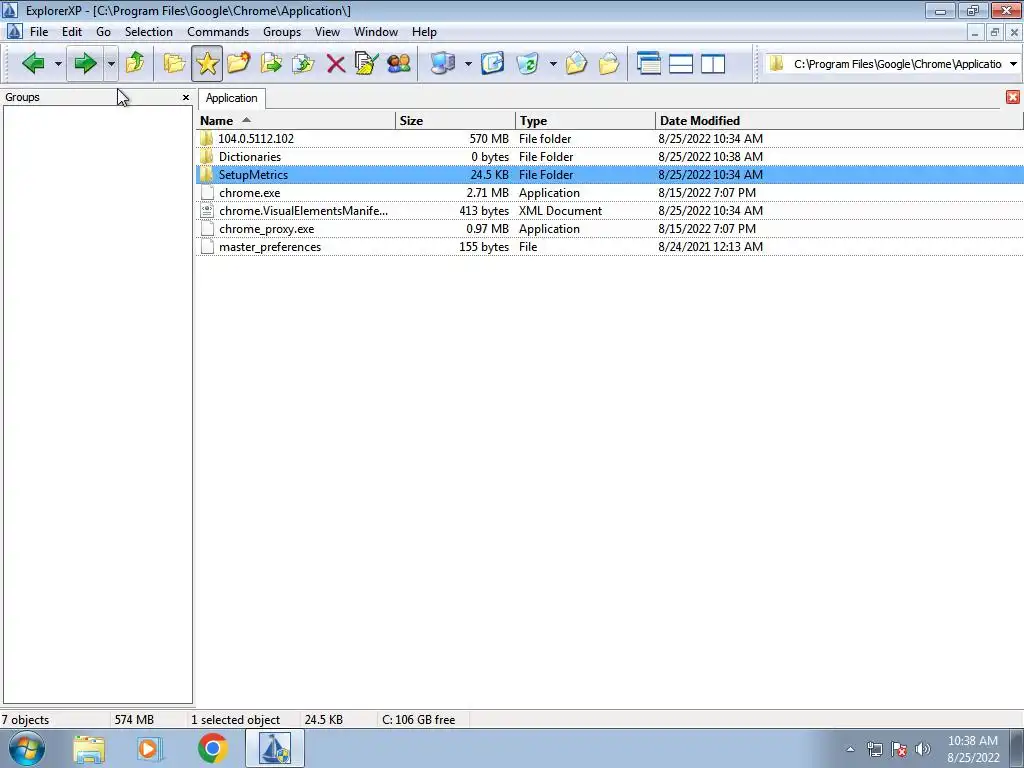Open the Back history dropdown arrow
Image resolution: width=1024 pixels, height=768 pixels.
(58, 64)
